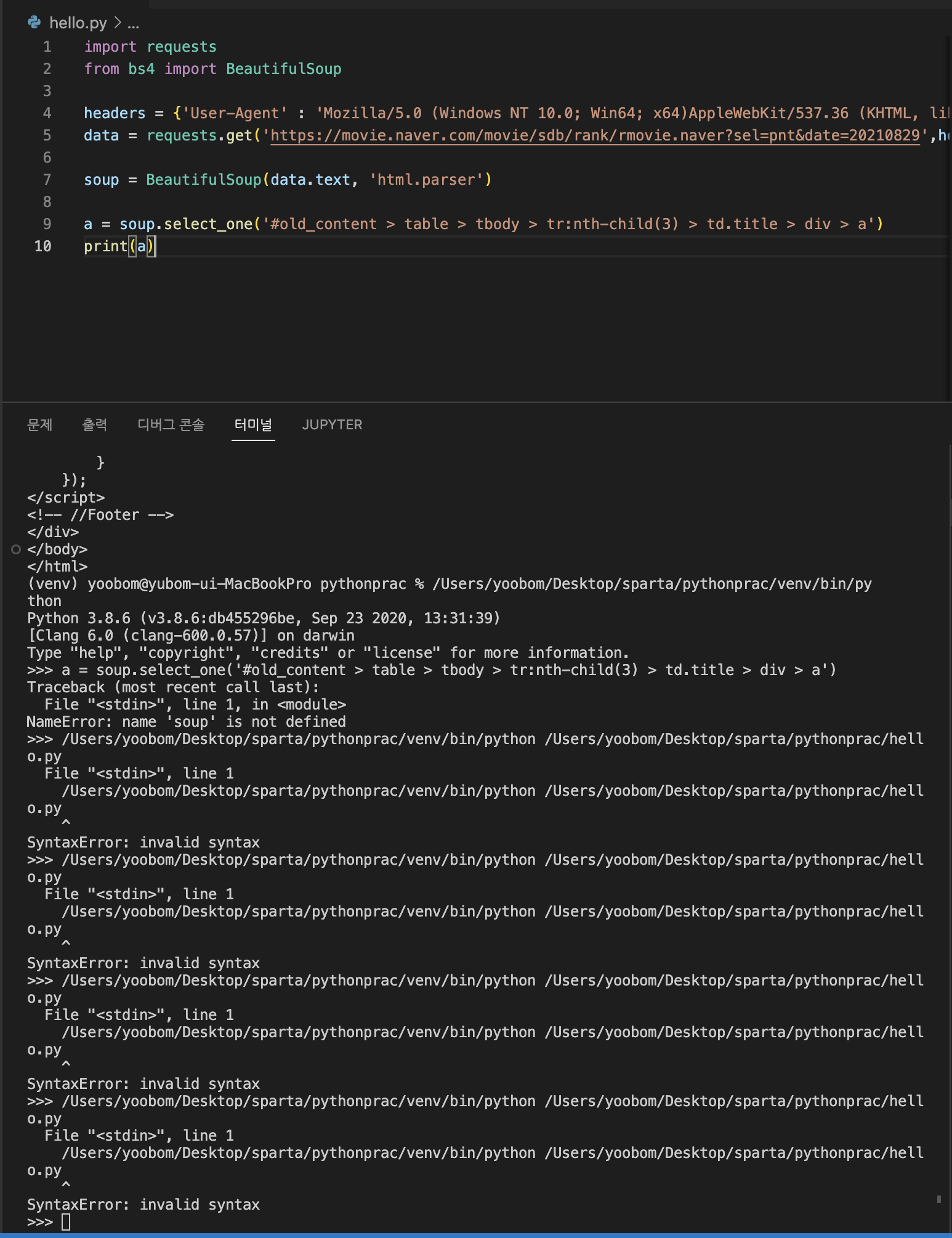Image resolution: width=952 pixels, height=1238 pixels.
Task: Click the '(venv) yoobom@yubom-ui-MacBookPro' shell prompt
Action: click(169, 584)
